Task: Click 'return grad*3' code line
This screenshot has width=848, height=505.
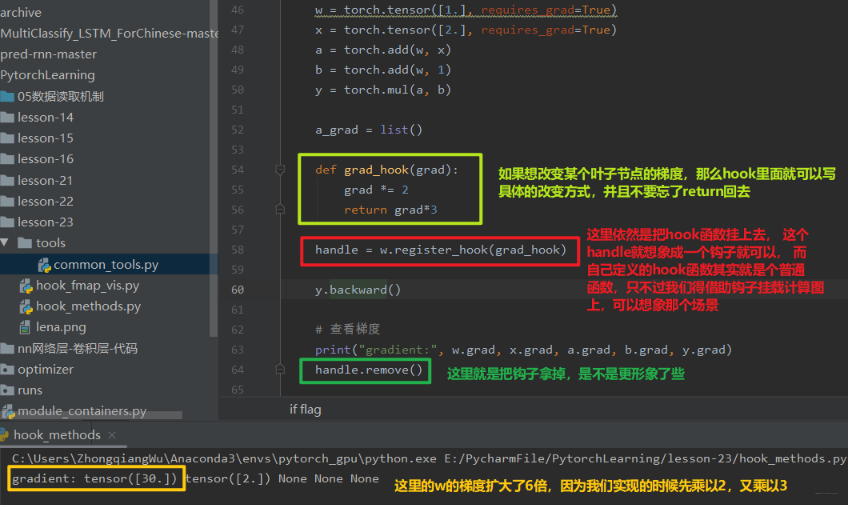Action: (x=390, y=210)
